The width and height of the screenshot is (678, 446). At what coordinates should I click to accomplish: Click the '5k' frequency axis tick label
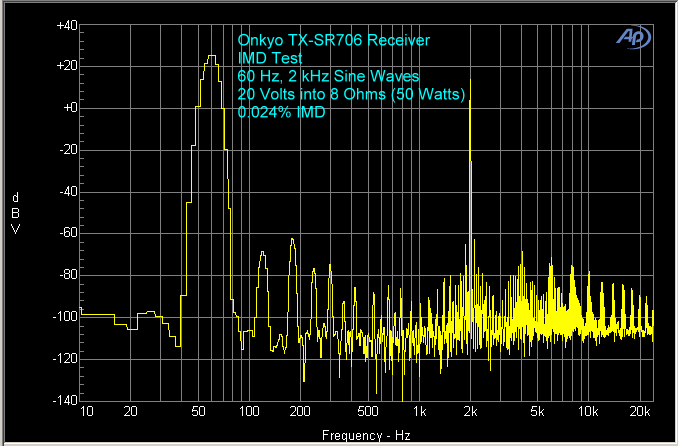537,411
